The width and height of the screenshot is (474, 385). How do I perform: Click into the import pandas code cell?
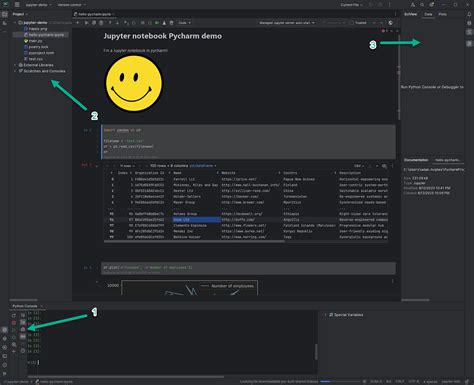(248, 142)
